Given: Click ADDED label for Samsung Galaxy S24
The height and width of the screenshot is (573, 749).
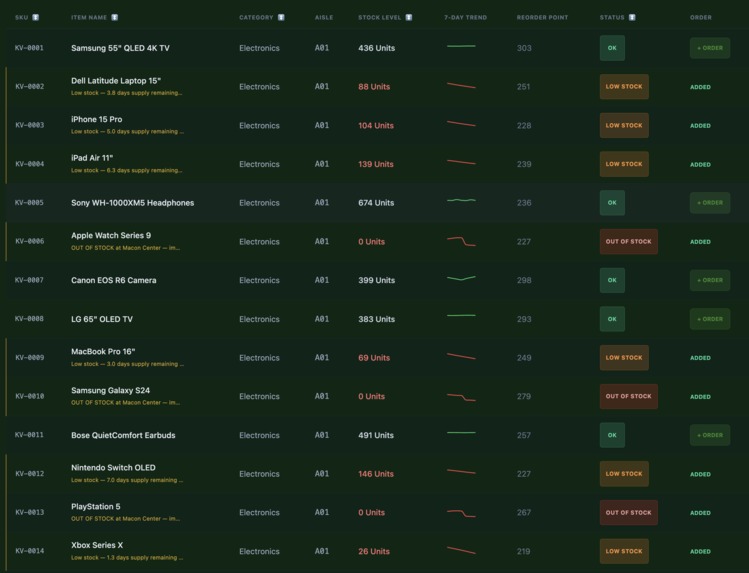Looking at the screenshot, I should pyautogui.click(x=700, y=396).
